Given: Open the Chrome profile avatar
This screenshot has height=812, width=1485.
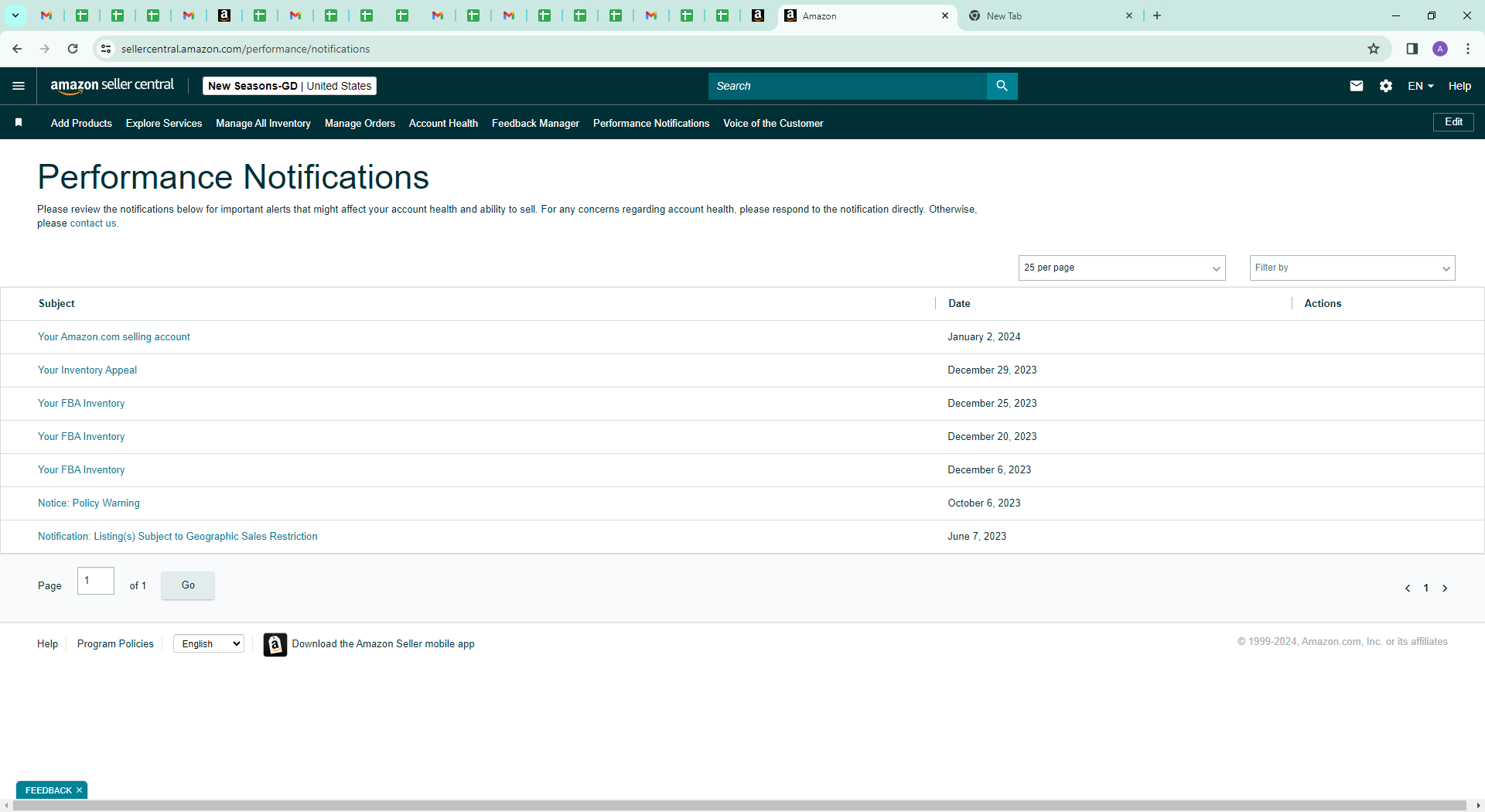Looking at the screenshot, I should [1440, 49].
